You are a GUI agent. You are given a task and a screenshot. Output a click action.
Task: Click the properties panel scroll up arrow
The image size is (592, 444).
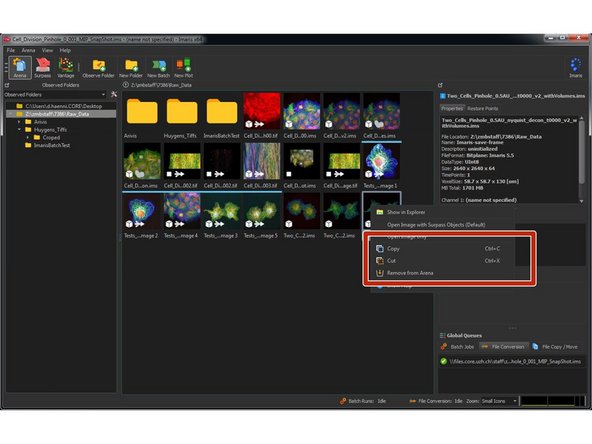pyautogui.click(x=581, y=118)
